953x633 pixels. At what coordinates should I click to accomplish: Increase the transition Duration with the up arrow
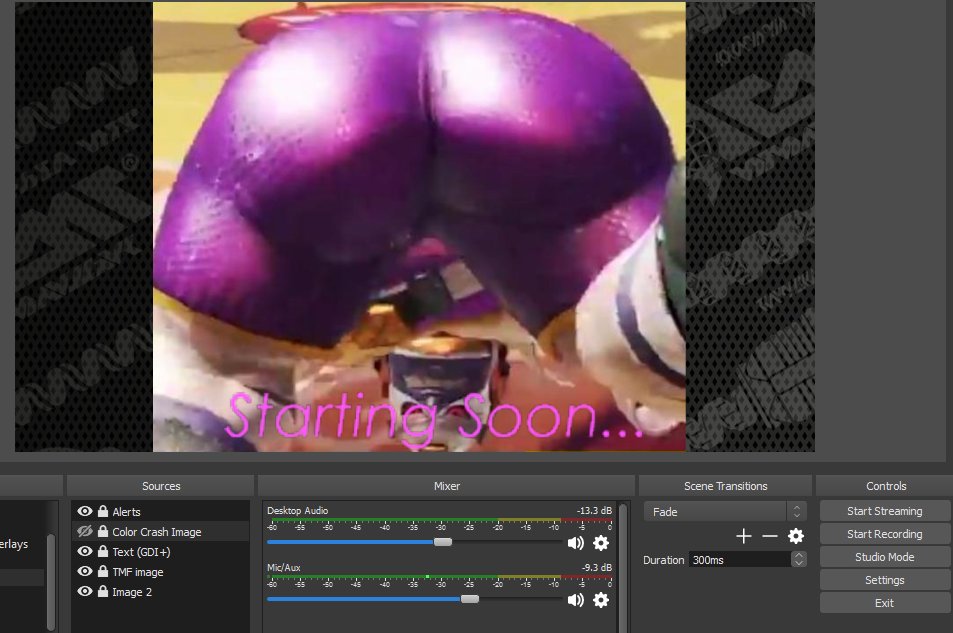799,555
